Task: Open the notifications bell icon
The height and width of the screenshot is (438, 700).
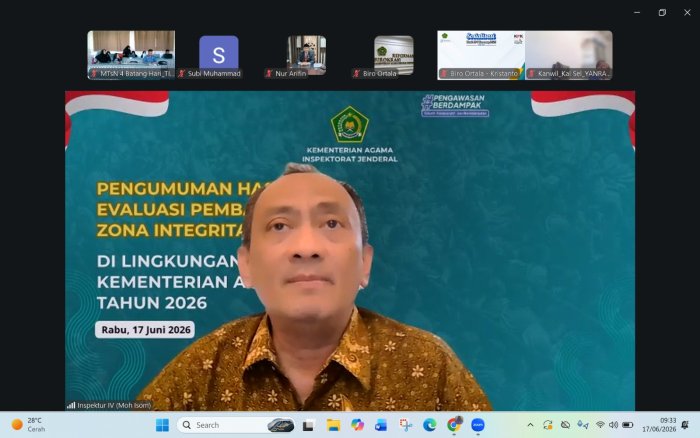Action: (685, 425)
